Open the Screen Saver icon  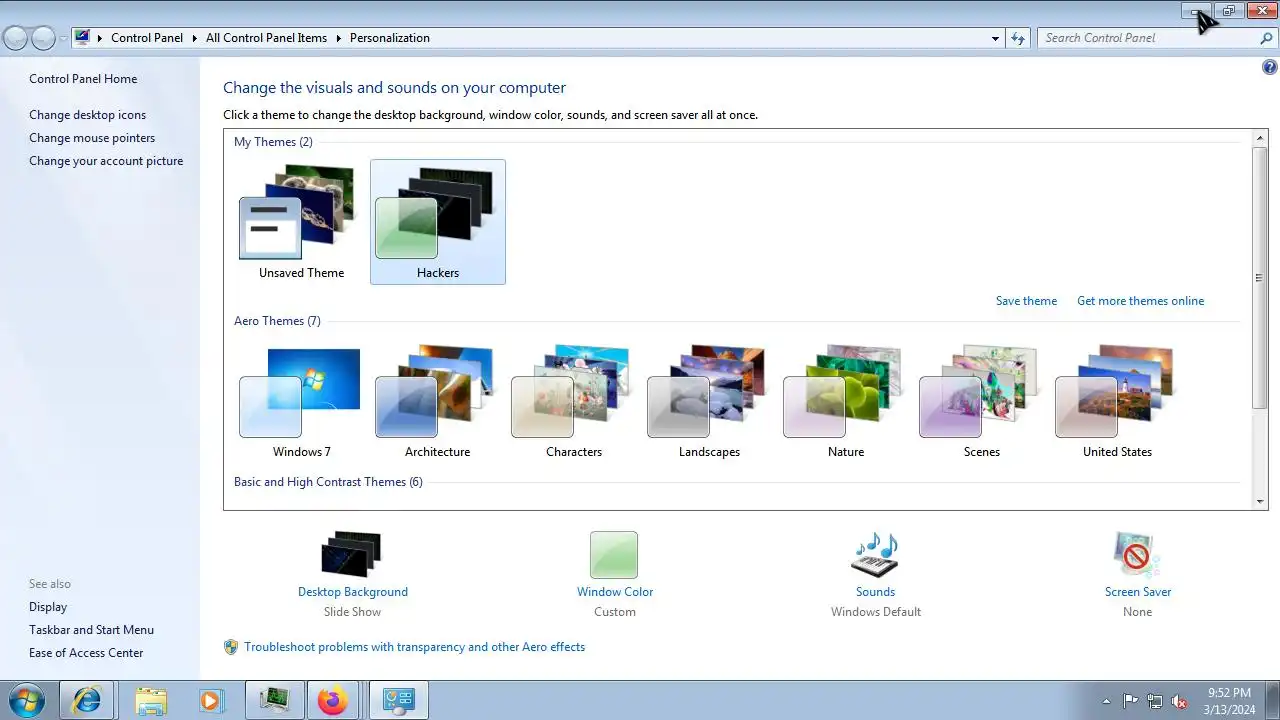pyautogui.click(x=1137, y=555)
